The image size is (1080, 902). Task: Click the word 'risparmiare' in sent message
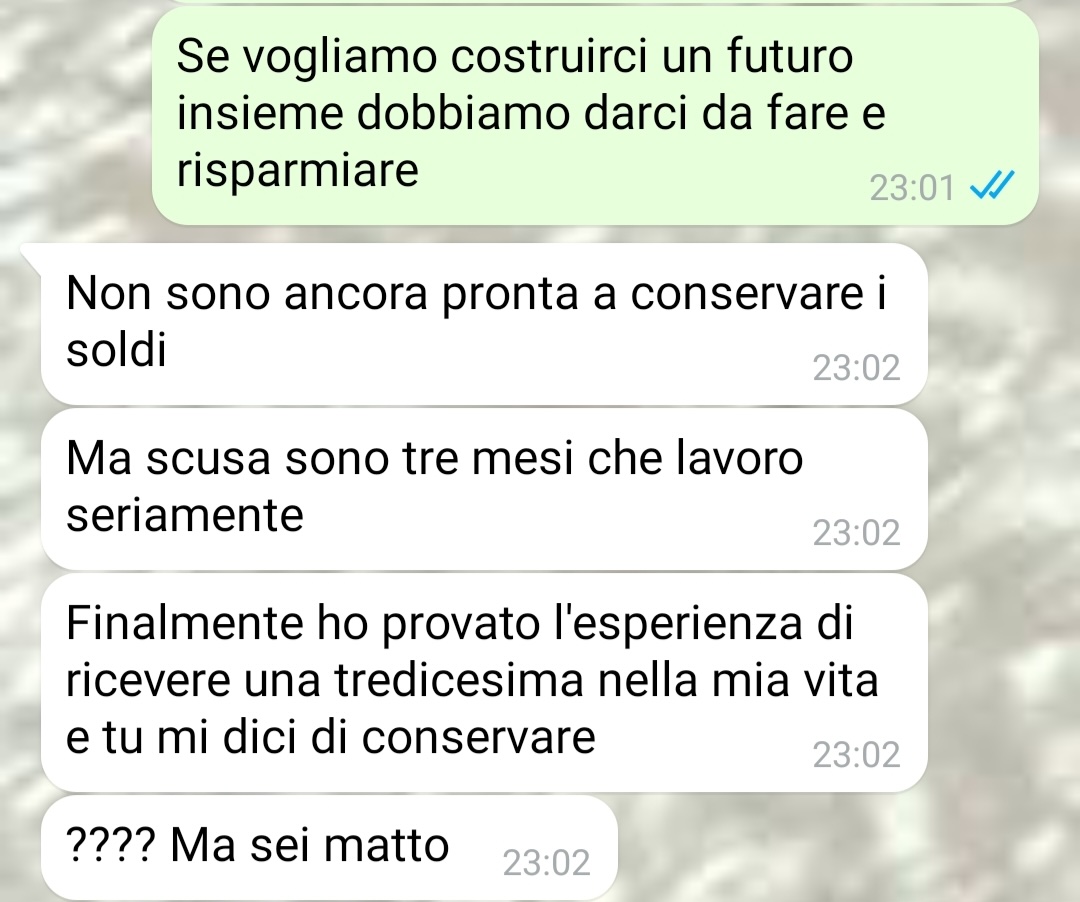point(298,171)
